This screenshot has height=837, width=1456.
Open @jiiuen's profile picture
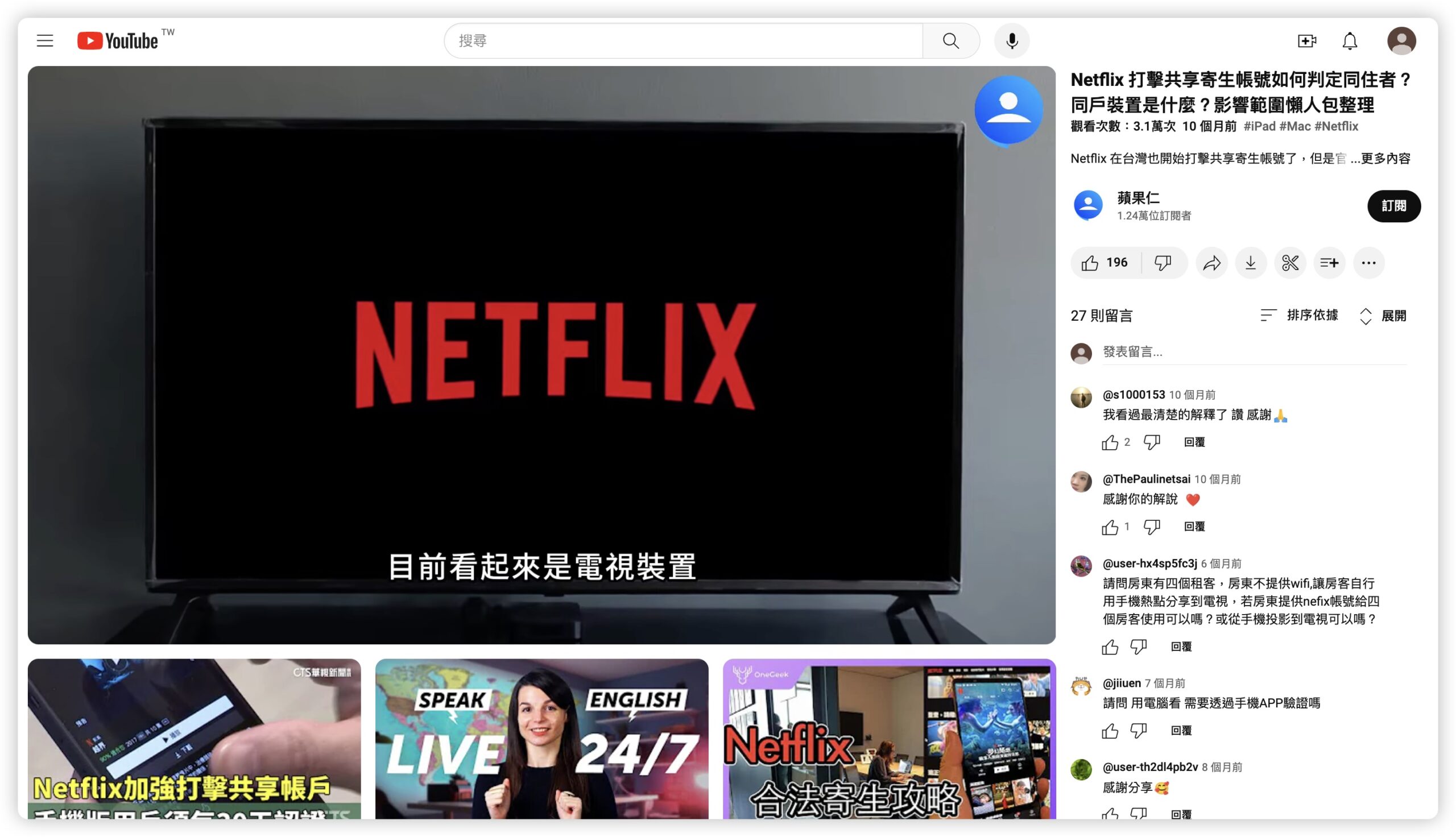click(1081, 686)
